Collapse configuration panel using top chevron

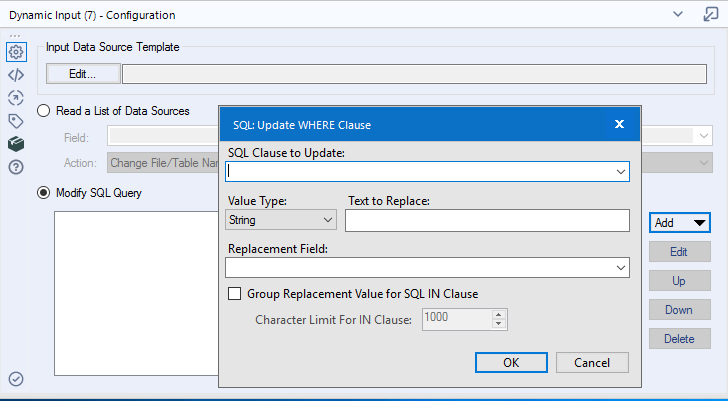678,14
